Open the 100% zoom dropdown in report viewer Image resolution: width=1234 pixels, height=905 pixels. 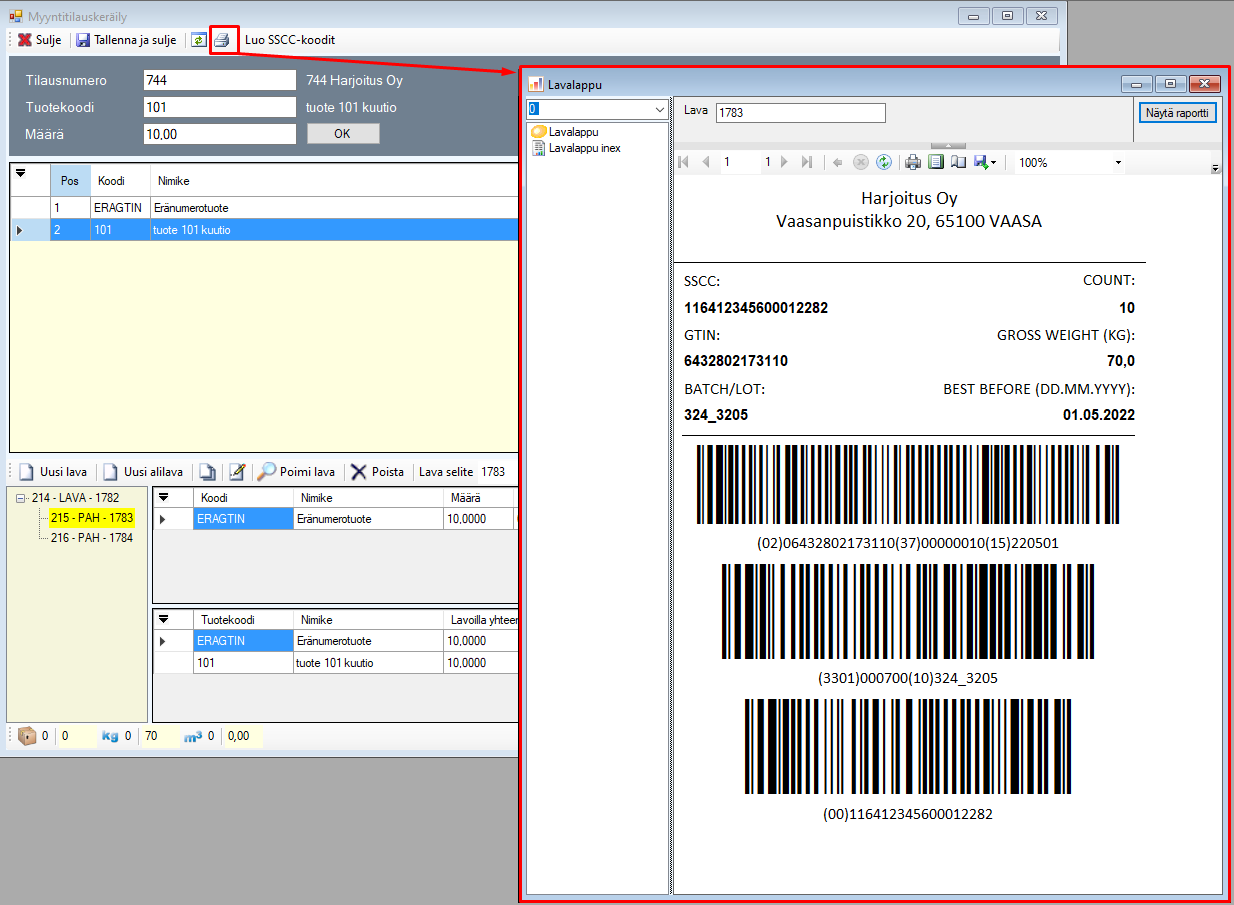point(1118,162)
